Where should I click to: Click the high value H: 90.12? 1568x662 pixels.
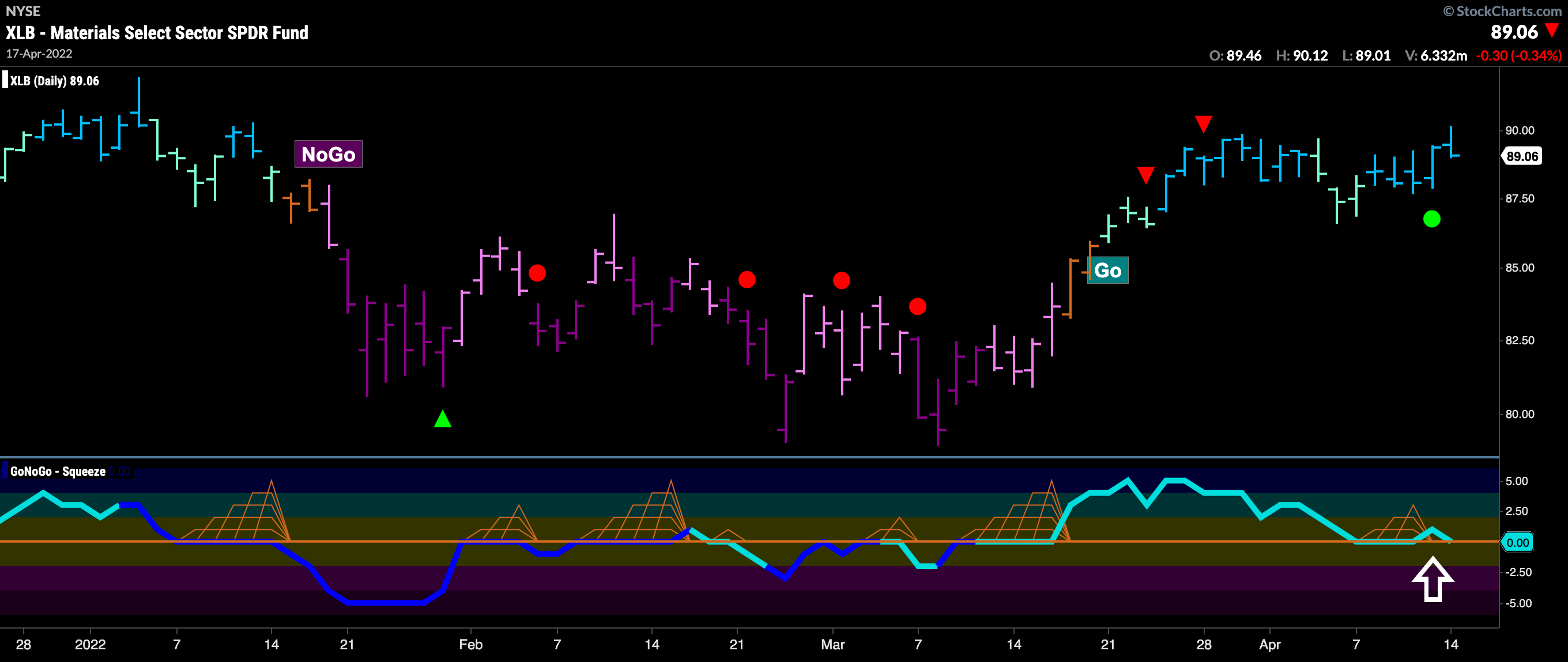point(1302,55)
